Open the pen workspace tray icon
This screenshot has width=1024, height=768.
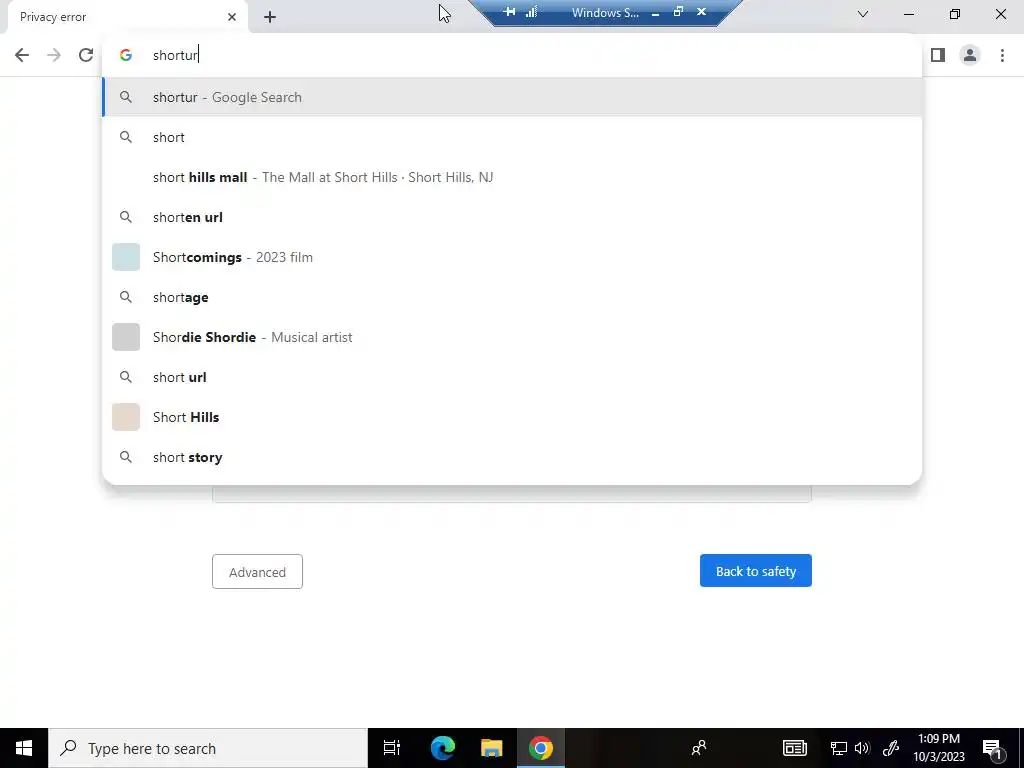point(891,748)
